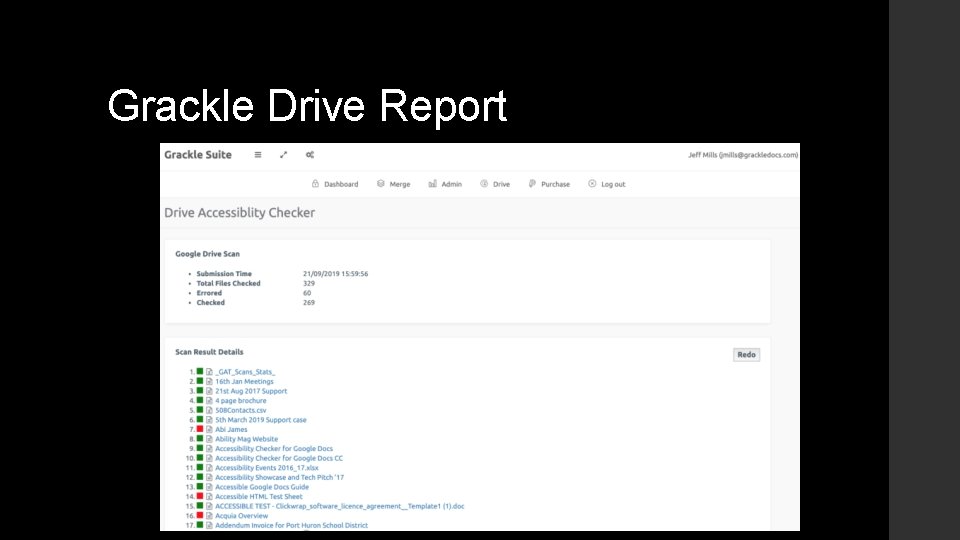Click the expand fullscreen arrows icon
This screenshot has width=960, height=540.
point(283,155)
